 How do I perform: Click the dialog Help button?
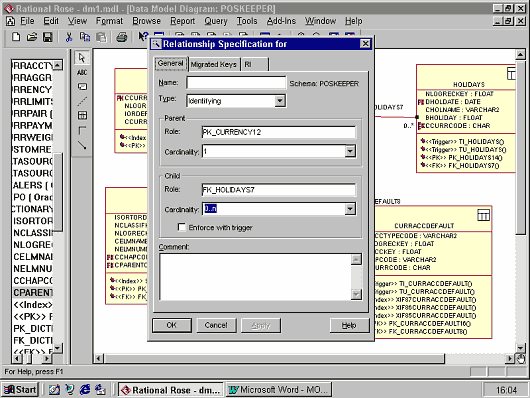click(x=349, y=325)
